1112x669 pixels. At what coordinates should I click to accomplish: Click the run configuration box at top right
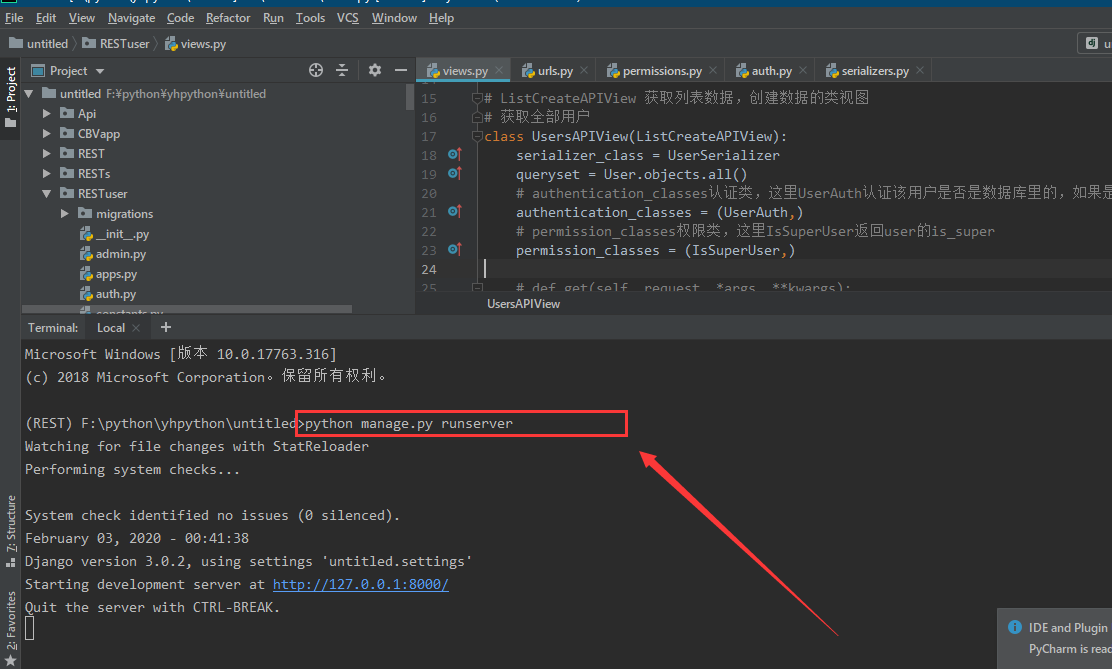point(1094,43)
